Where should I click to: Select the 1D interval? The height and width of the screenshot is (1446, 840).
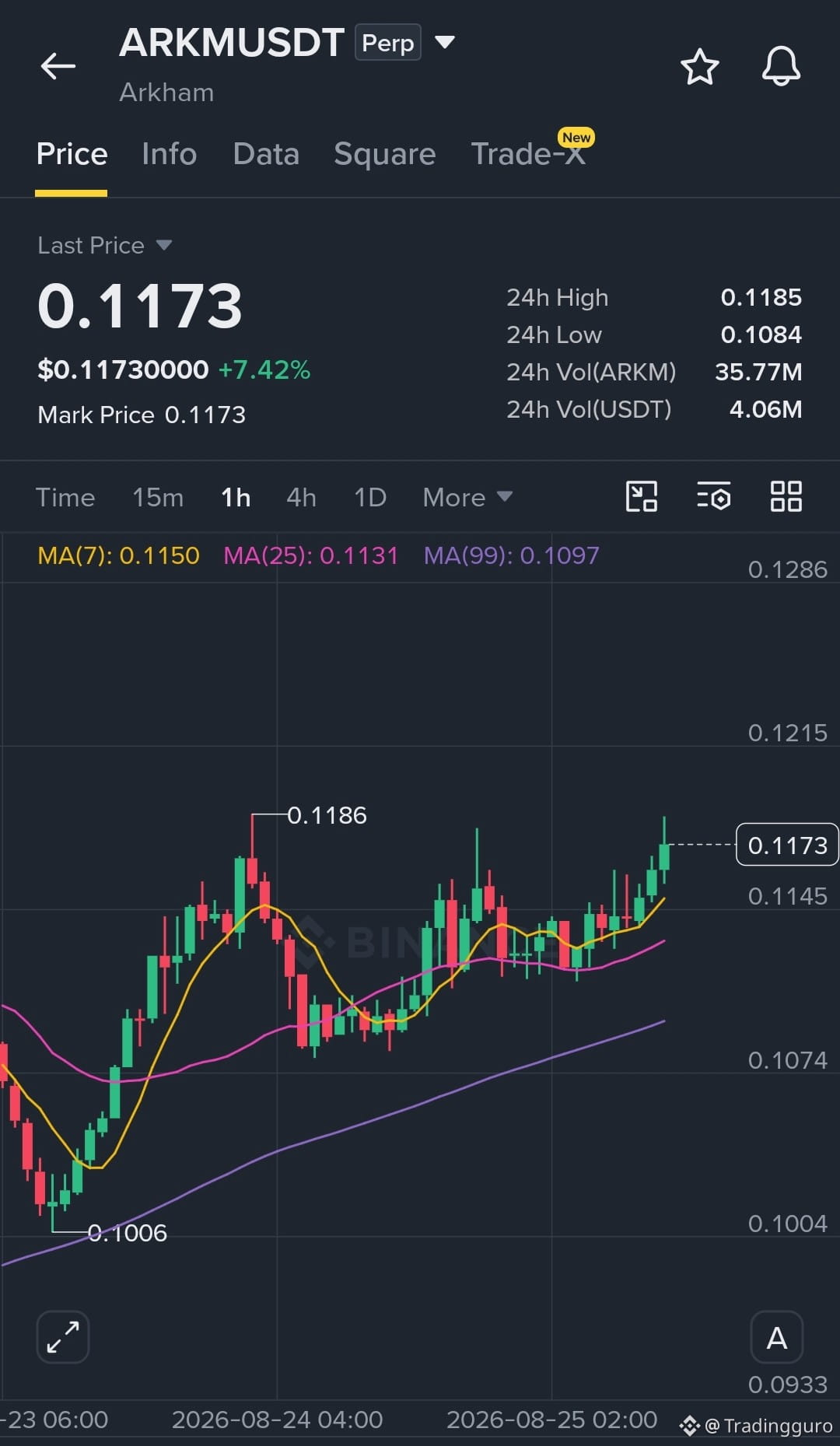pyautogui.click(x=369, y=497)
